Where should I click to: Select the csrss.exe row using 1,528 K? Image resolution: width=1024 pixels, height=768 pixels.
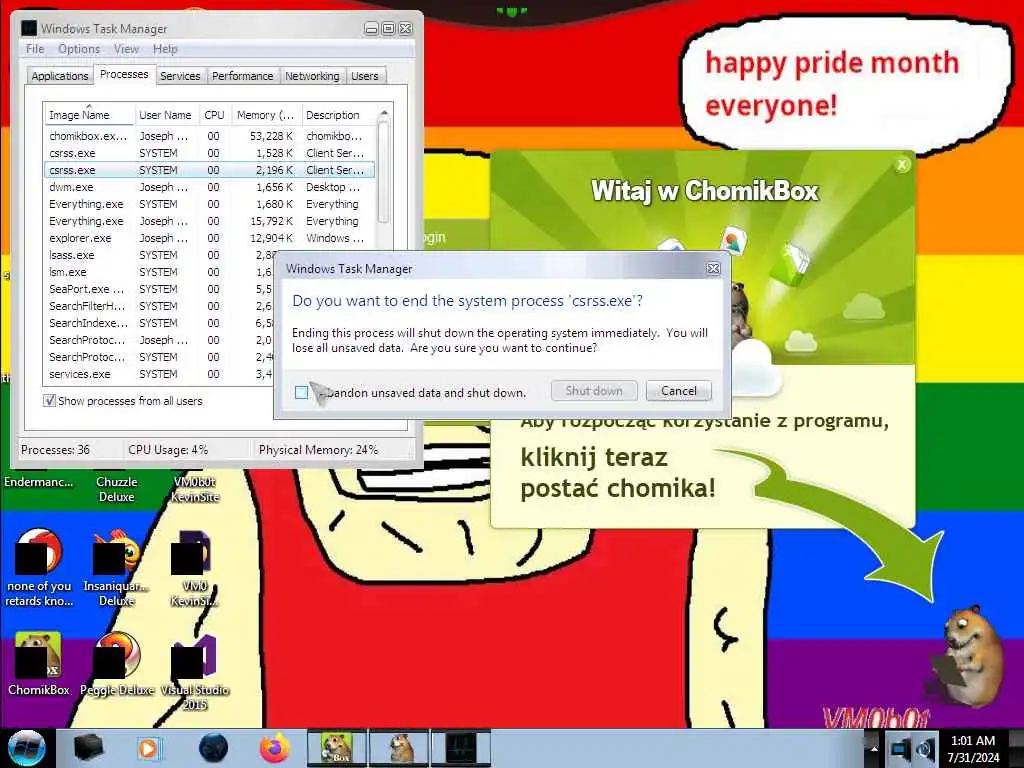(209, 153)
